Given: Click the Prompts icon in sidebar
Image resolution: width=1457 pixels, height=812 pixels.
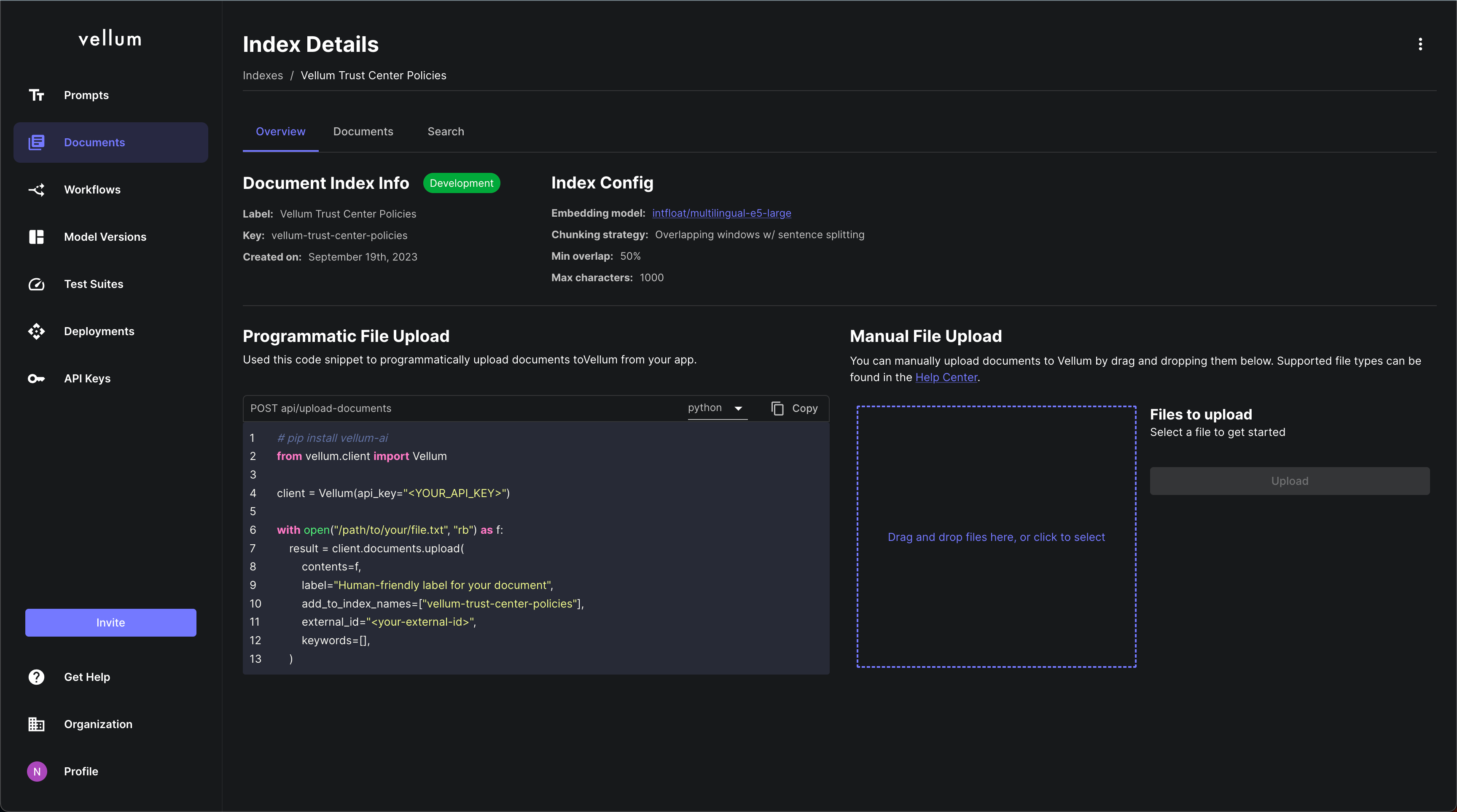Looking at the screenshot, I should [x=36, y=94].
